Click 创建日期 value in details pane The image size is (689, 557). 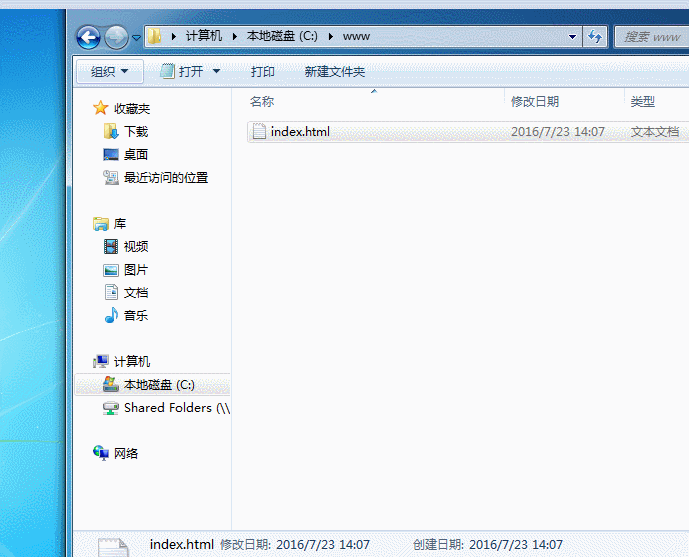(516, 545)
